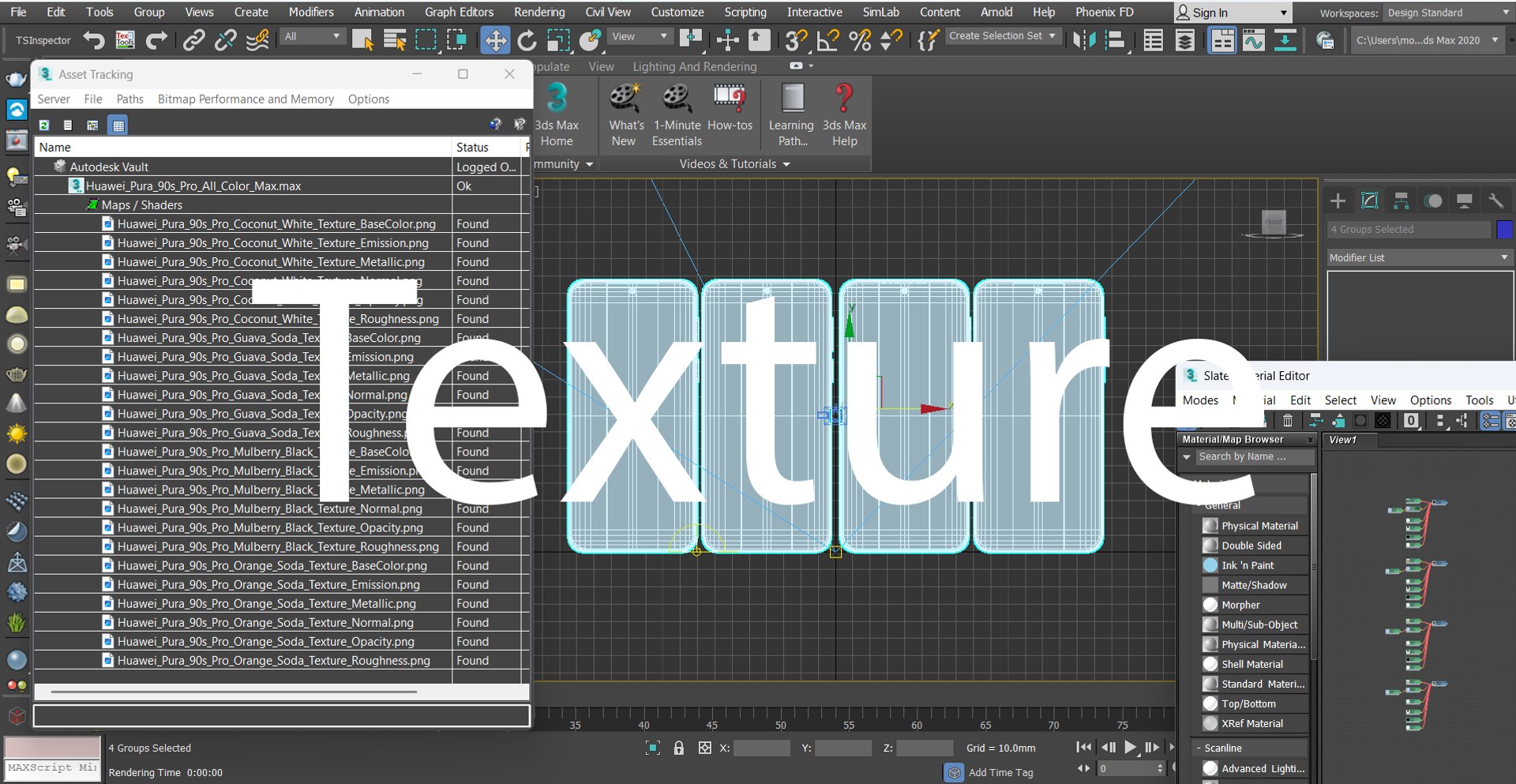Open Bitmap Performance and Memory menu
1516x784 pixels.
pos(246,99)
